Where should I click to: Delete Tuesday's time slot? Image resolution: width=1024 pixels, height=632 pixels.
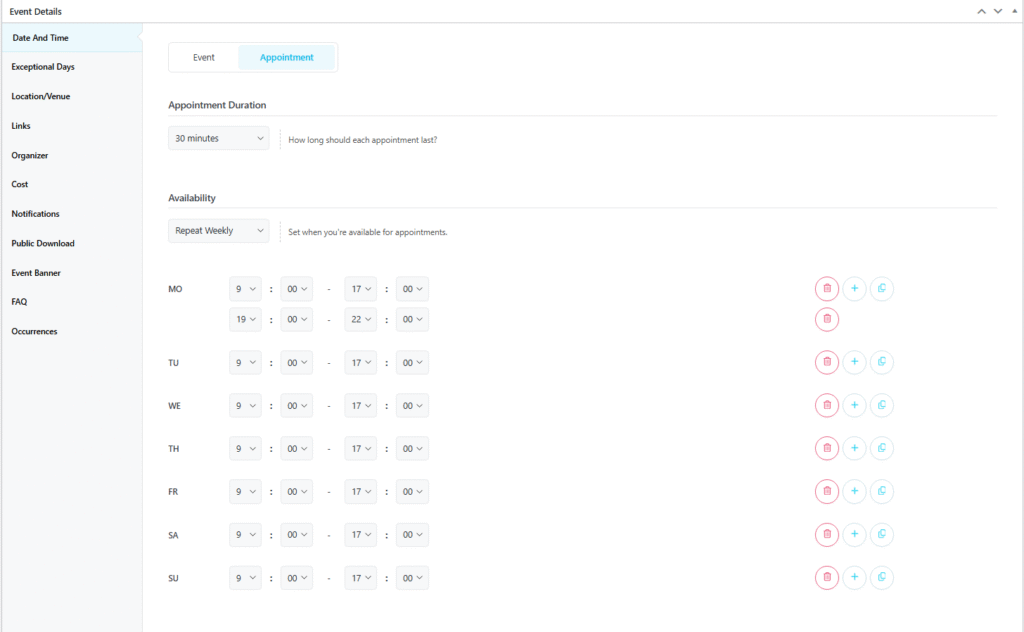tap(827, 362)
